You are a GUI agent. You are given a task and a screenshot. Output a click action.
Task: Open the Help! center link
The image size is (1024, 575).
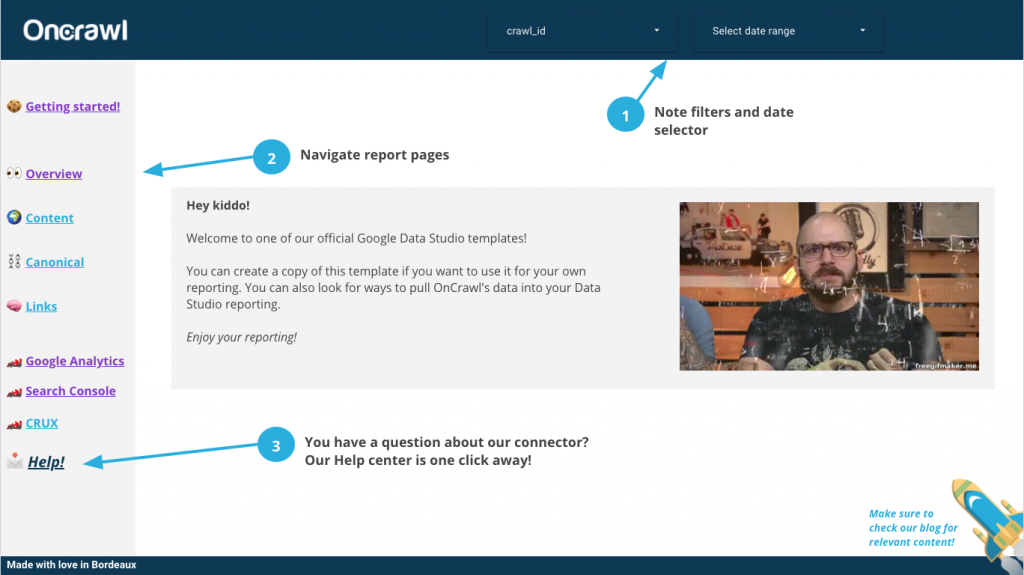46,462
